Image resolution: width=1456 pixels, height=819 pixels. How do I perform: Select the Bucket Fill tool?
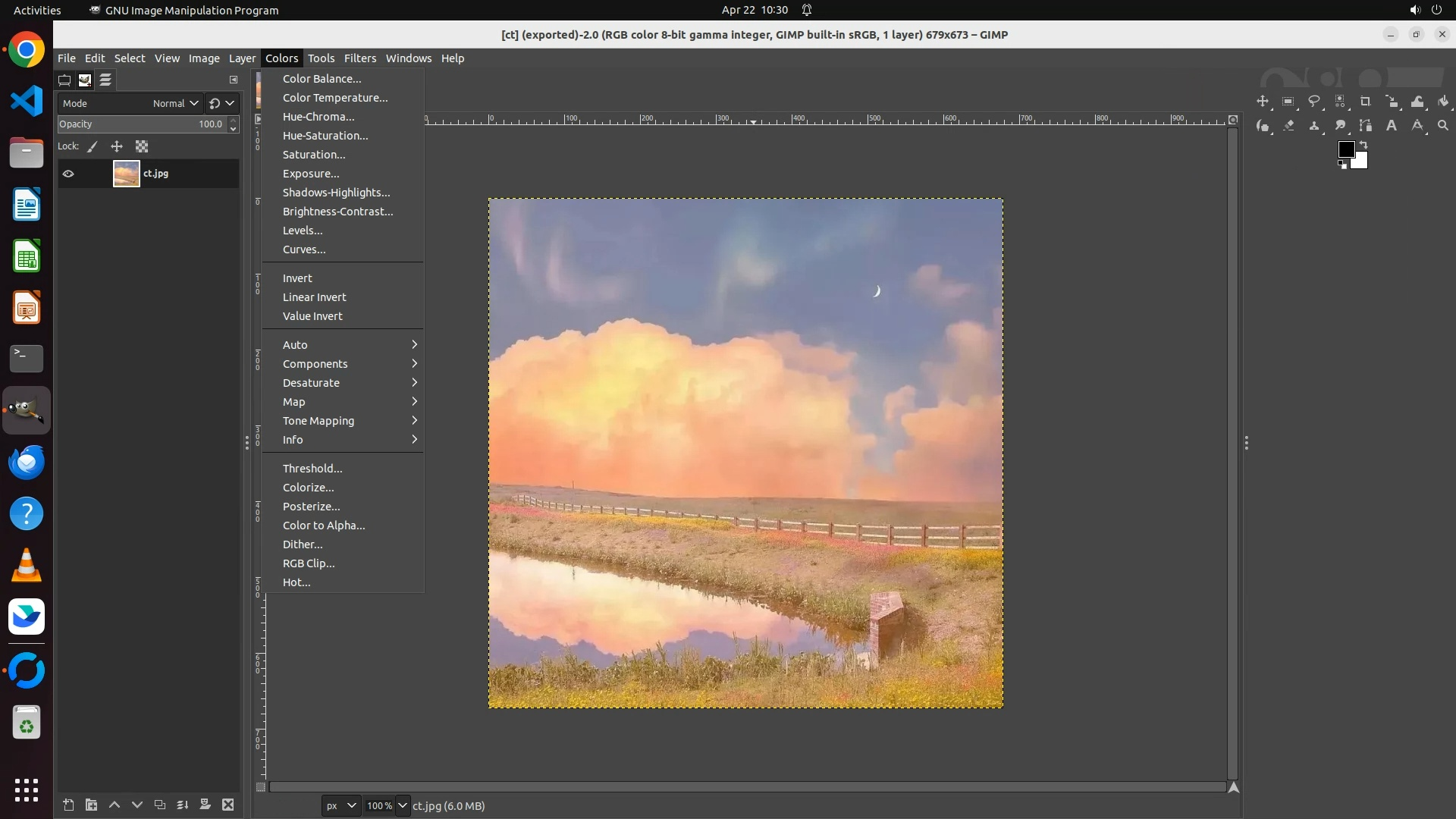click(1443, 102)
